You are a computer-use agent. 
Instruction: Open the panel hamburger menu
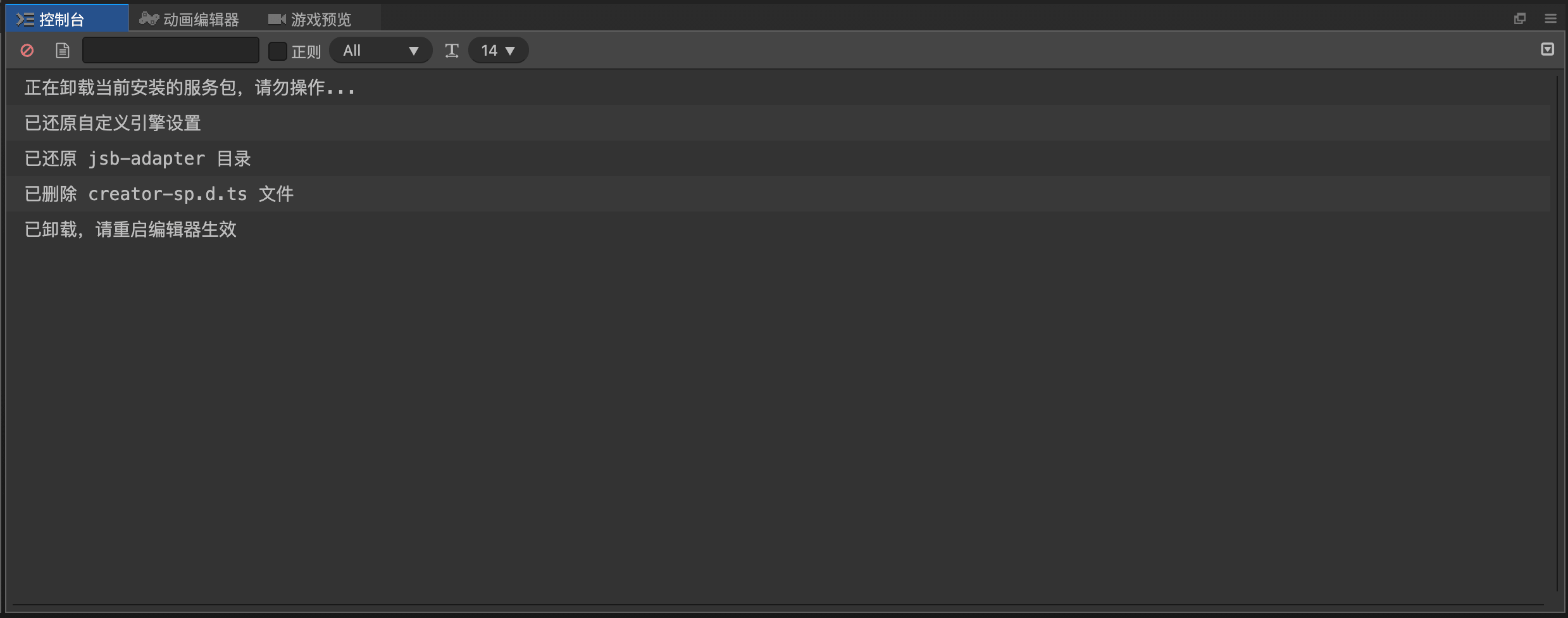pyautogui.click(x=1550, y=19)
